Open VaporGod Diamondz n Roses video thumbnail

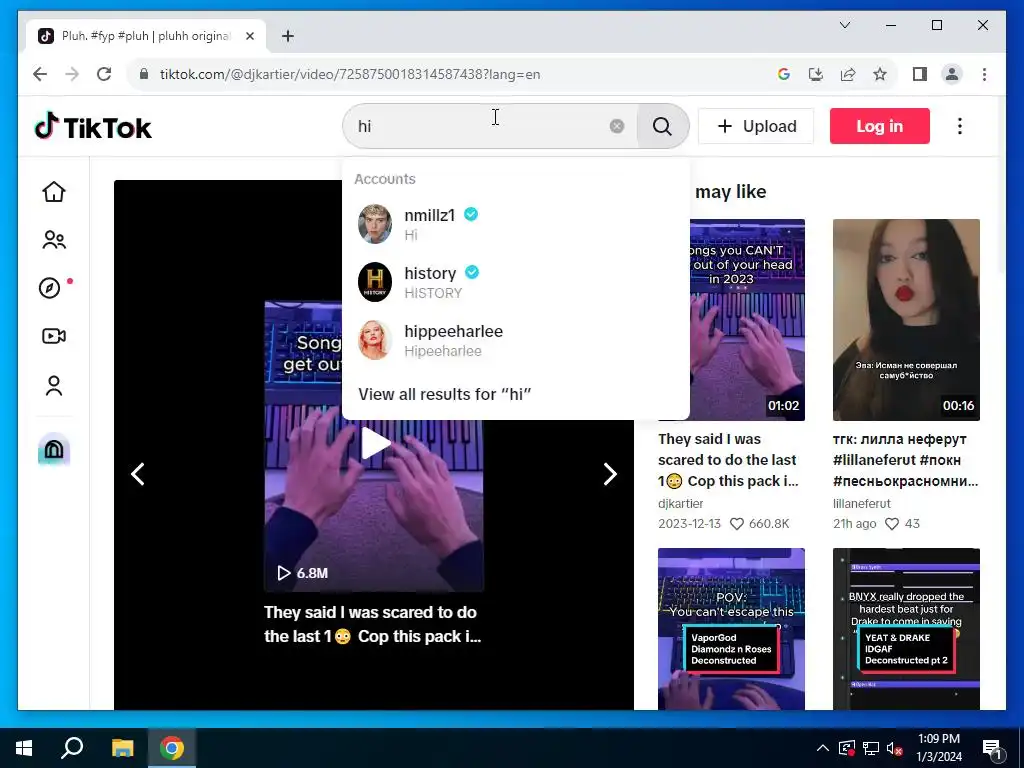731,629
